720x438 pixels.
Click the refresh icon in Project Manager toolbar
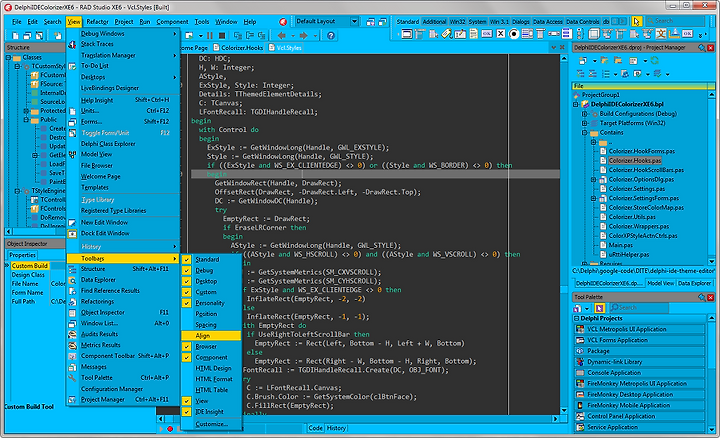pos(654,61)
